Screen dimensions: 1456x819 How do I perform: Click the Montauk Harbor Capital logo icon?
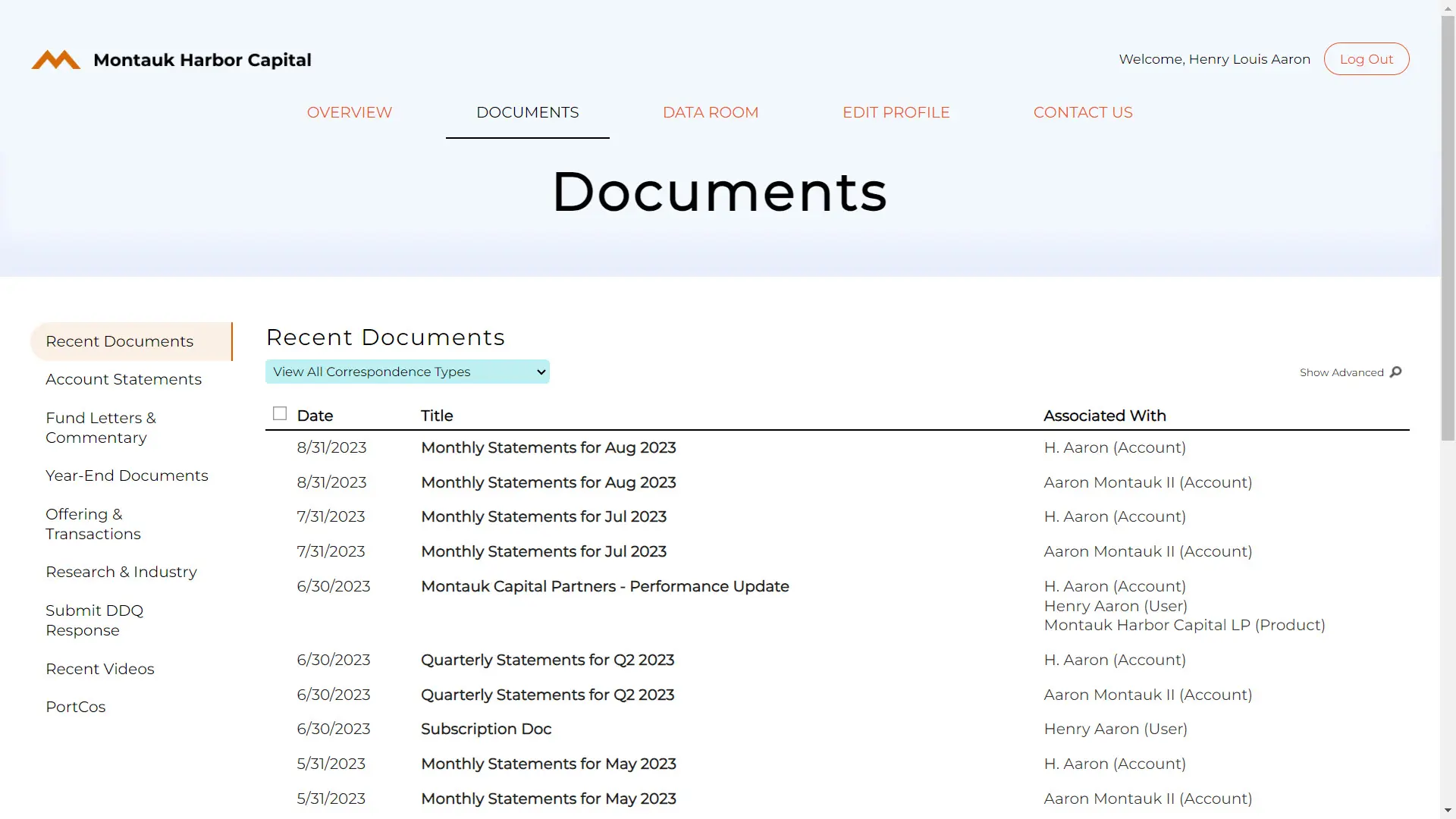pos(55,60)
